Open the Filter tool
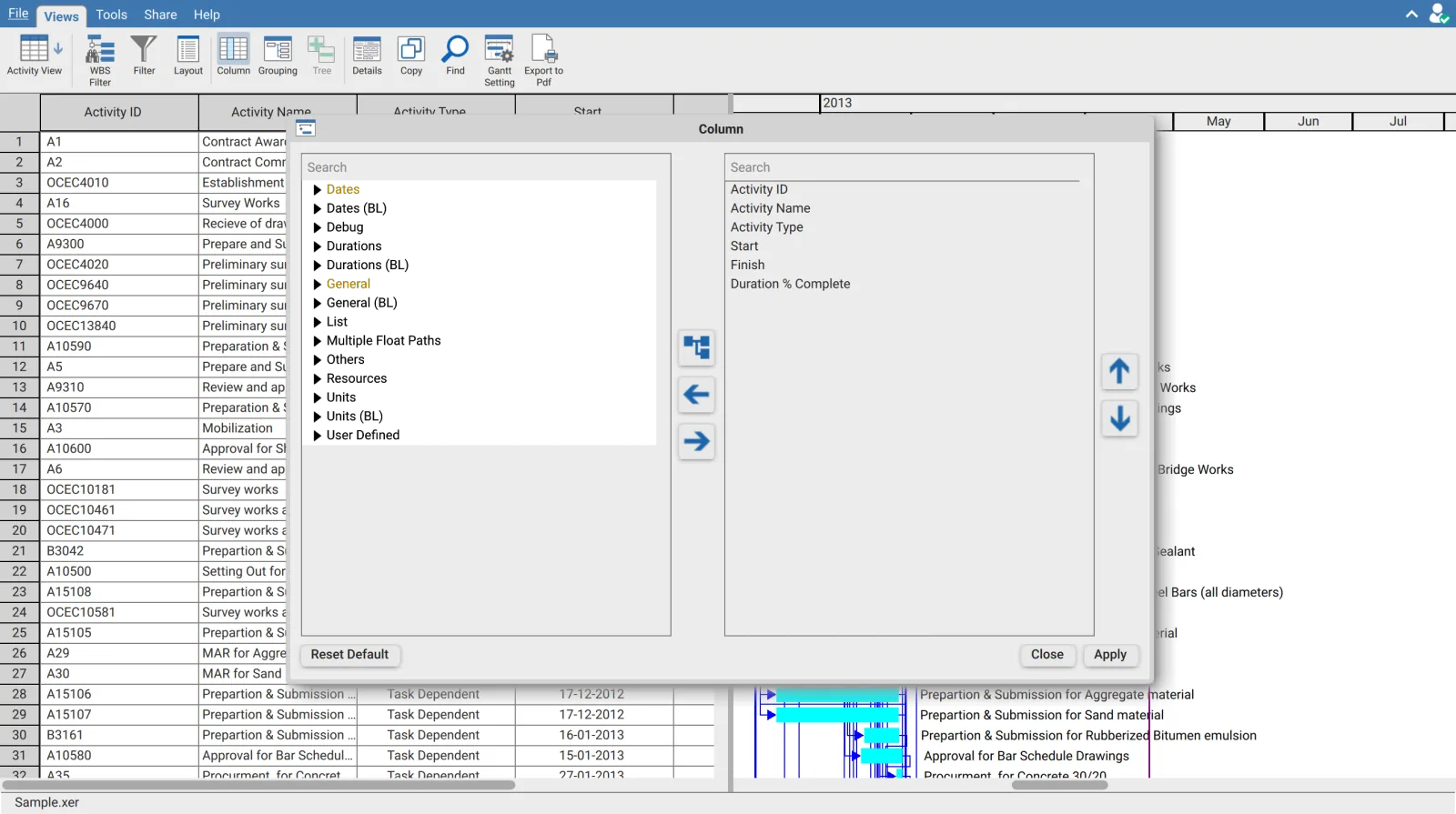1456x814 pixels. tap(144, 56)
